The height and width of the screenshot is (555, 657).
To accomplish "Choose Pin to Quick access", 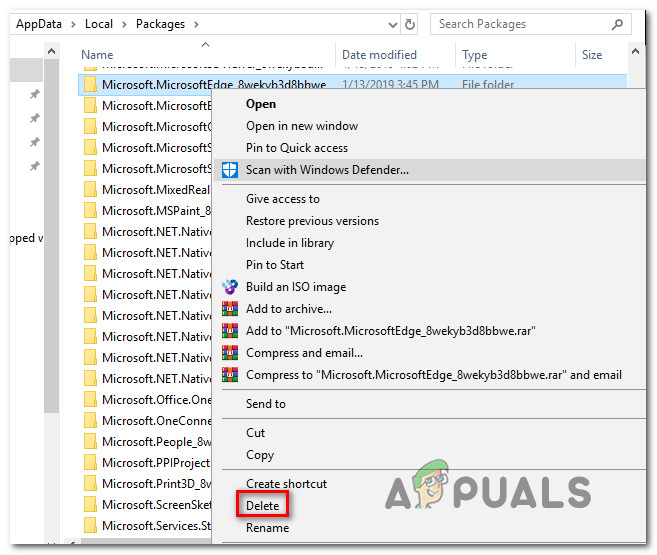I will 297,148.
